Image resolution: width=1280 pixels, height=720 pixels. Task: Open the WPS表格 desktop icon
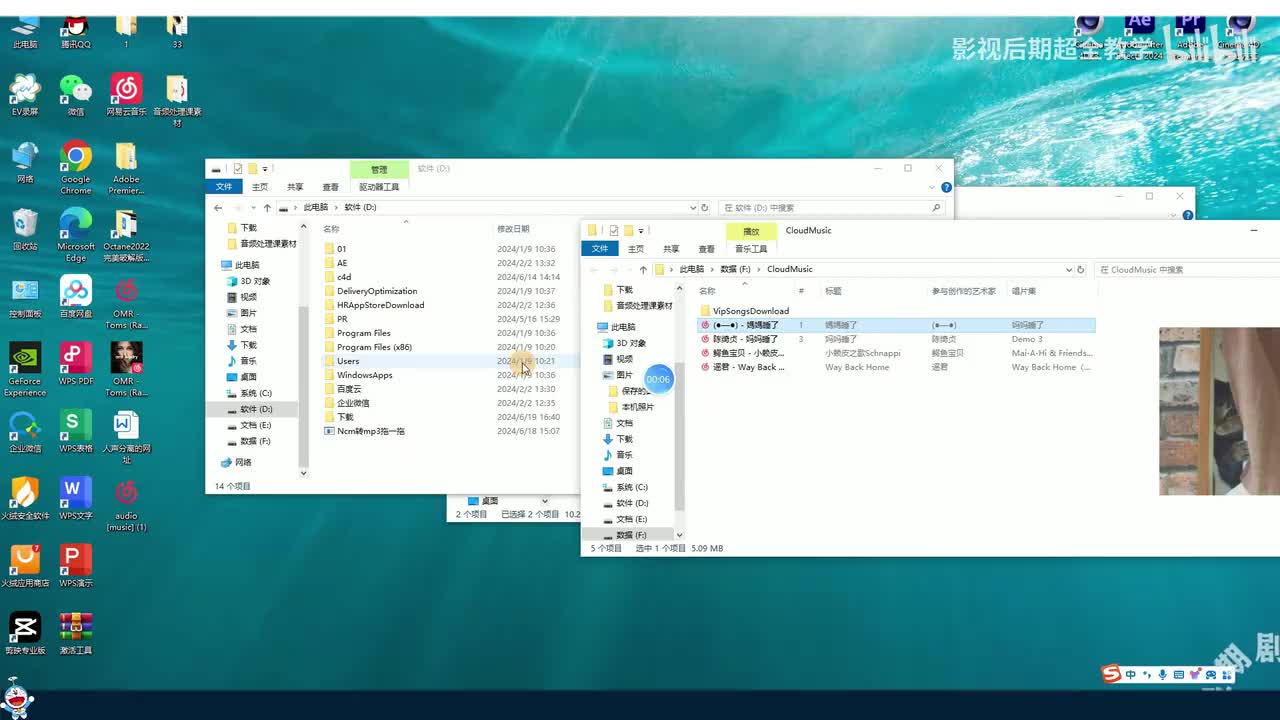pyautogui.click(x=76, y=432)
